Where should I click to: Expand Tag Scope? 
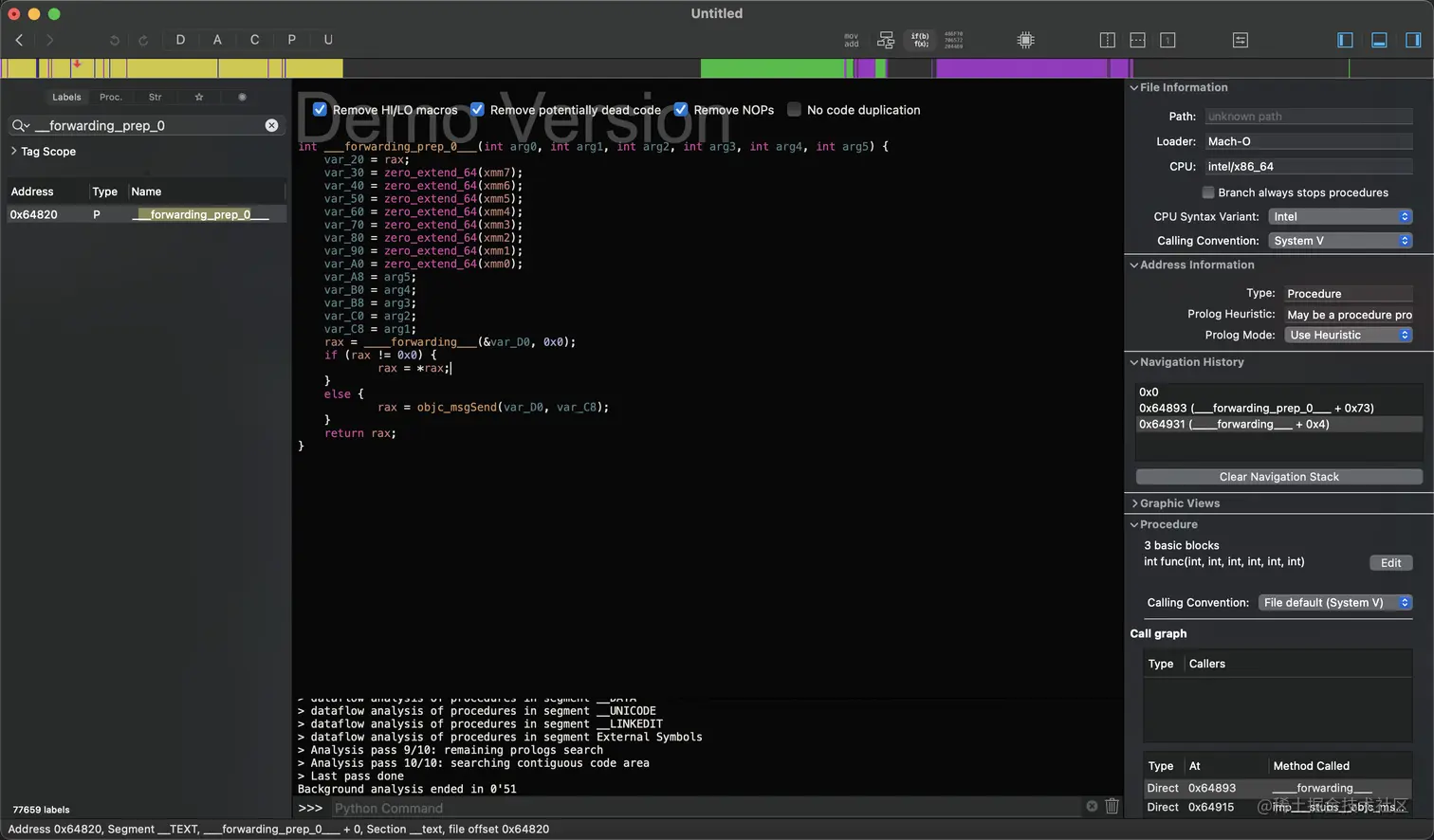pyautogui.click(x=13, y=151)
